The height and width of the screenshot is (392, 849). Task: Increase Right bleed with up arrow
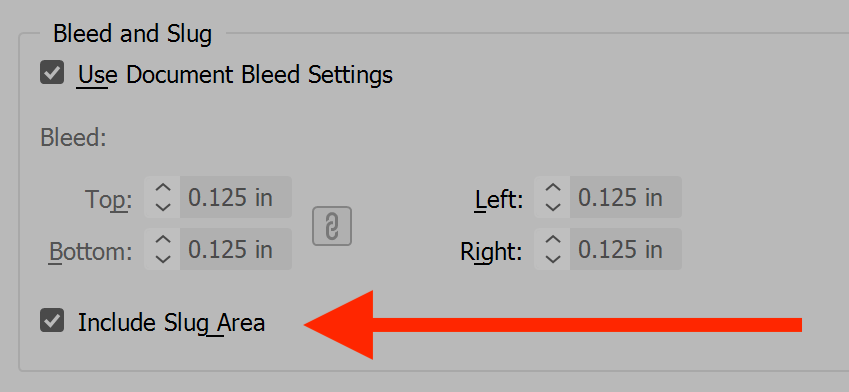(552, 240)
